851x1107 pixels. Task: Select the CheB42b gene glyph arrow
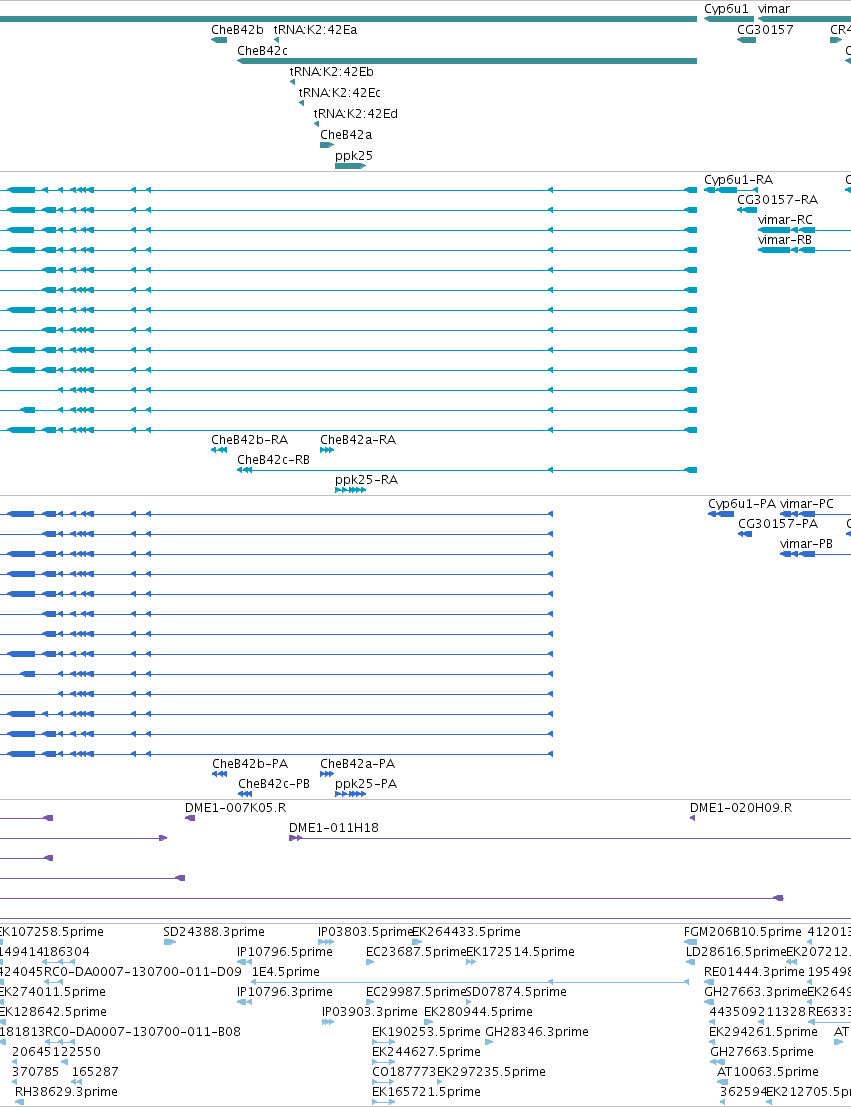(219, 40)
